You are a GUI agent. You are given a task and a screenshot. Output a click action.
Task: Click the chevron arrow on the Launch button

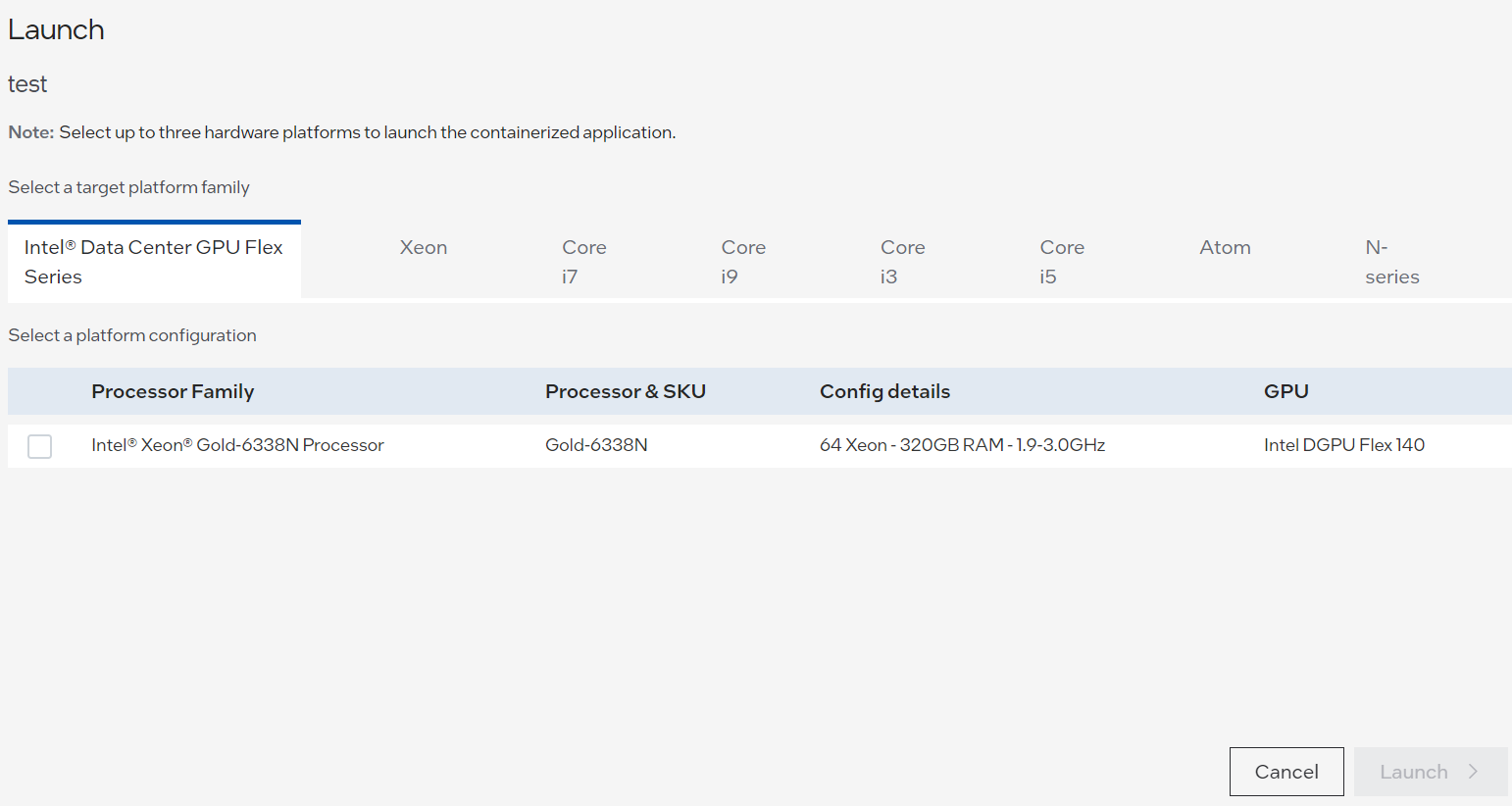1473,772
